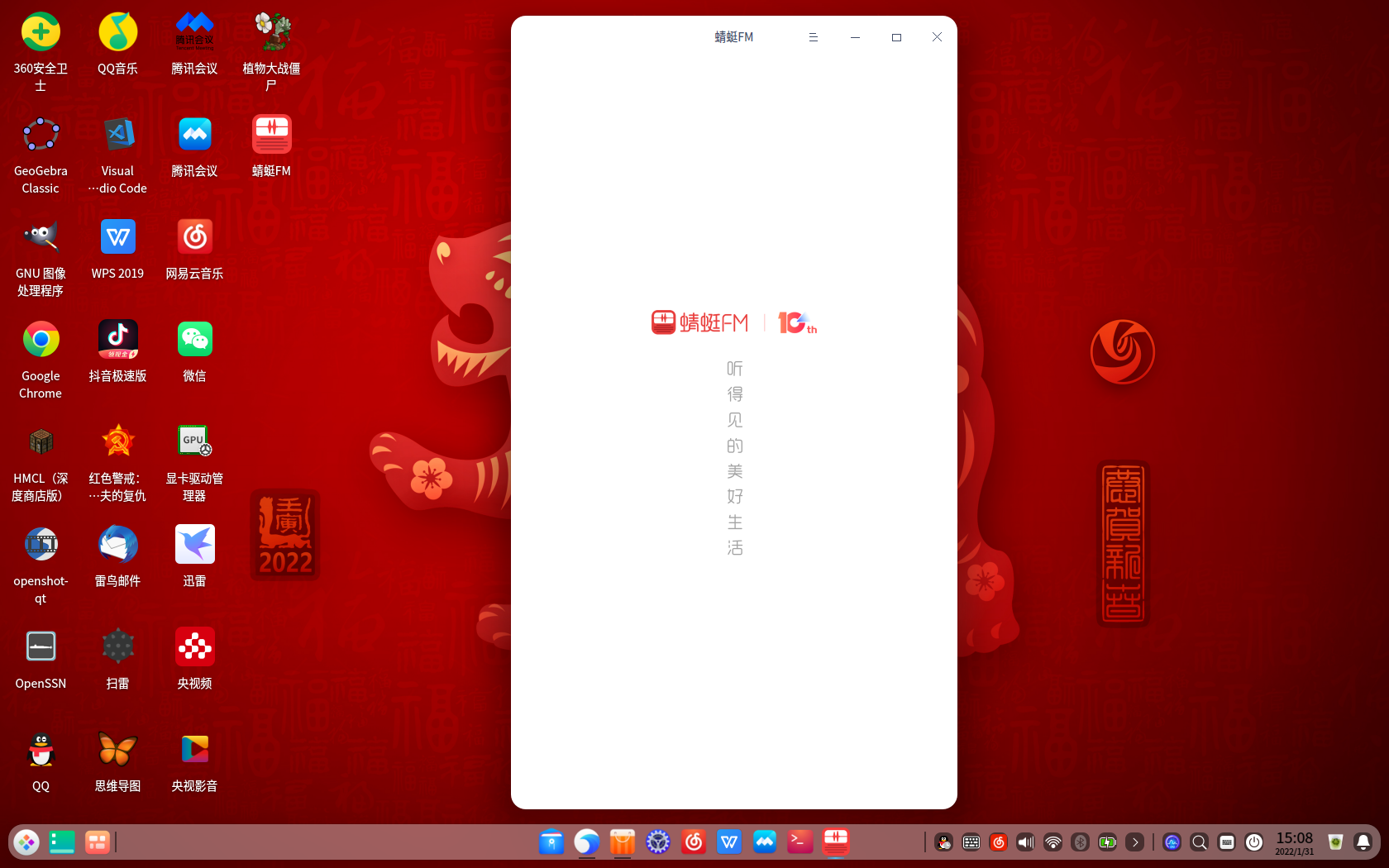The height and width of the screenshot is (868, 1389).
Task: Click the NetEase Music tray icon
Action: (999, 842)
